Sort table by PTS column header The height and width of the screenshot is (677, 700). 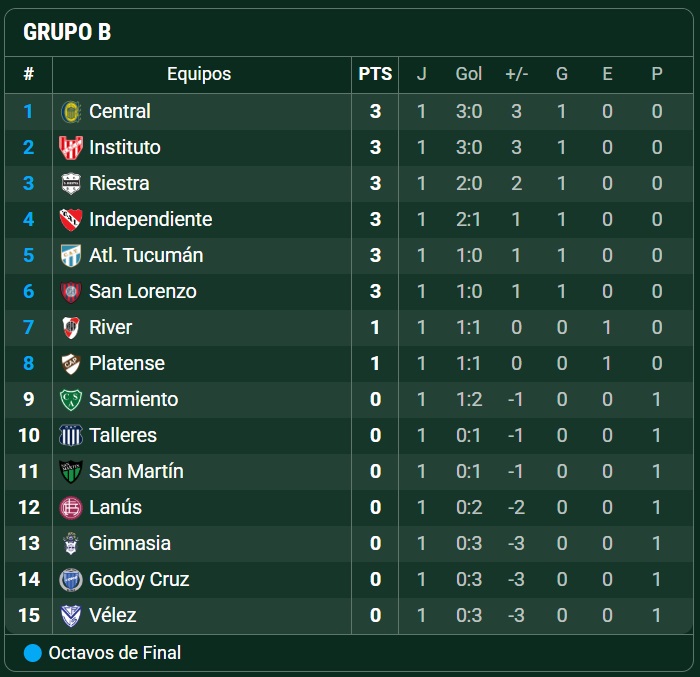375,74
